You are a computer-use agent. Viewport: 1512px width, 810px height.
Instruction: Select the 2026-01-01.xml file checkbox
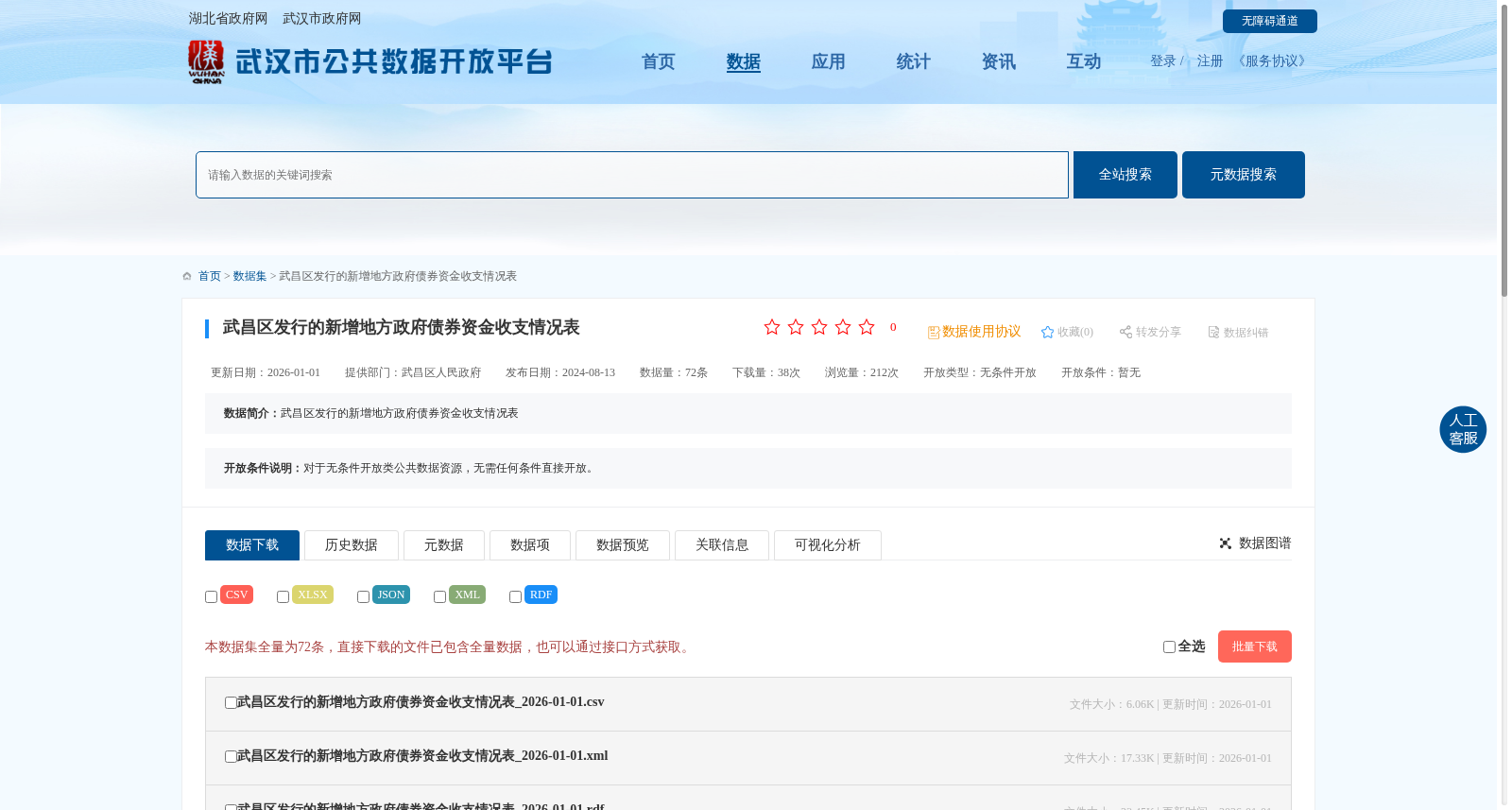pyautogui.click(x=231, y=756)
